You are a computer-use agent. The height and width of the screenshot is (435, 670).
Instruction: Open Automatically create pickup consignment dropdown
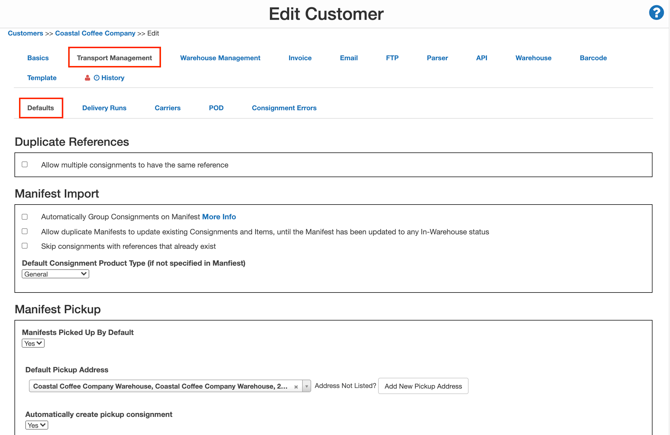[x=36, y=425]
